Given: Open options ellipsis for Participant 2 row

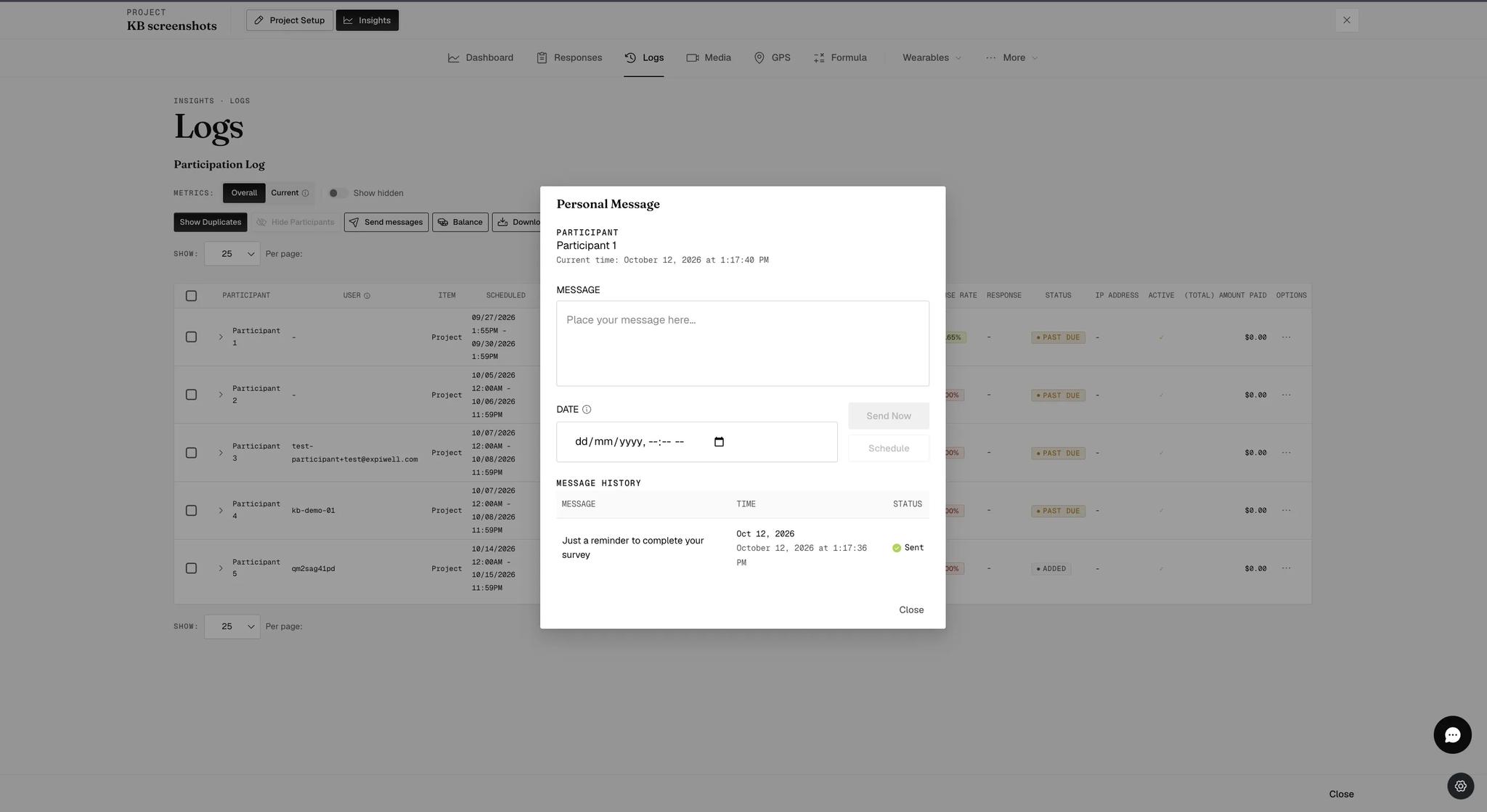Looking at the screenshot, I should click(x=1286, y=395).
